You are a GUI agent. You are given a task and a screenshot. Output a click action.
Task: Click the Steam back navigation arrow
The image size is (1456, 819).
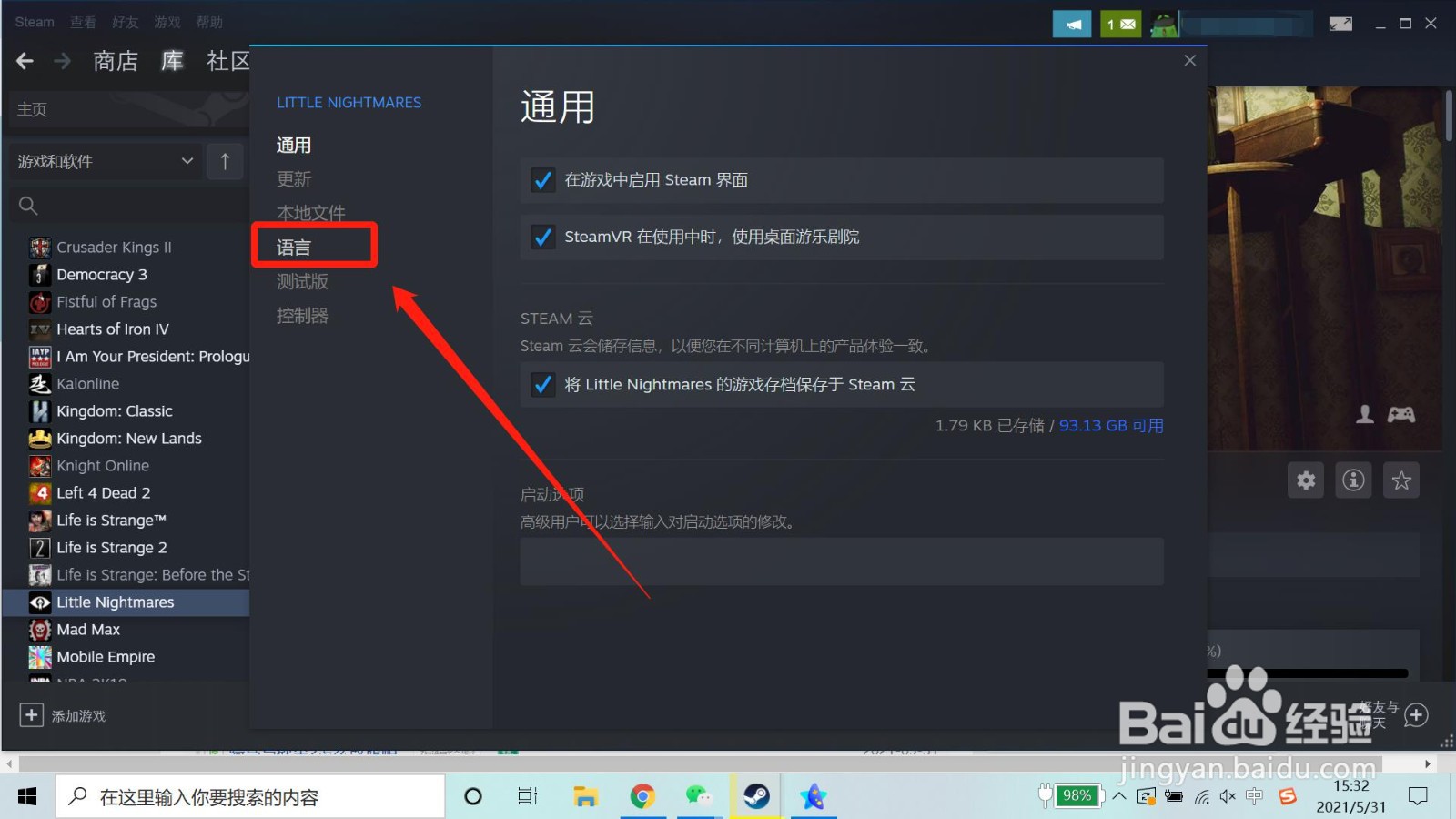(25, 61)
